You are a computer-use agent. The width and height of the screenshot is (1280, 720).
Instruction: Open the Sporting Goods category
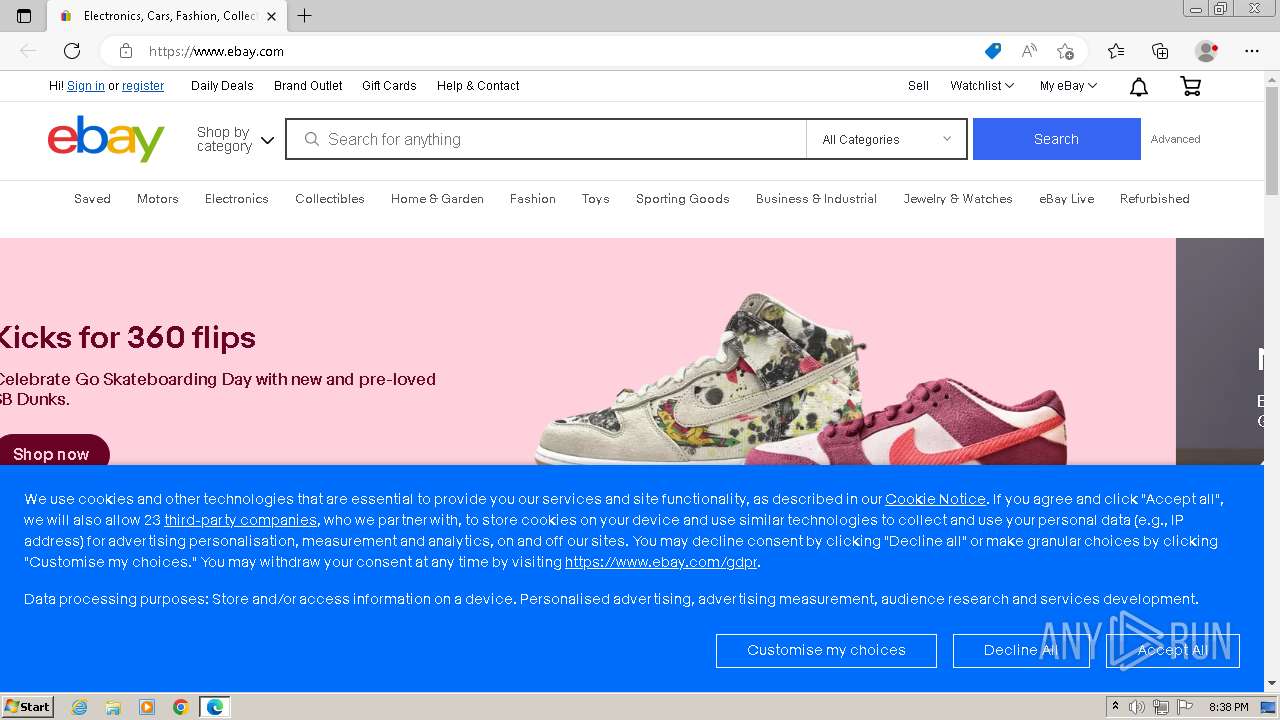pyautogui.click(x=683, y=199)
